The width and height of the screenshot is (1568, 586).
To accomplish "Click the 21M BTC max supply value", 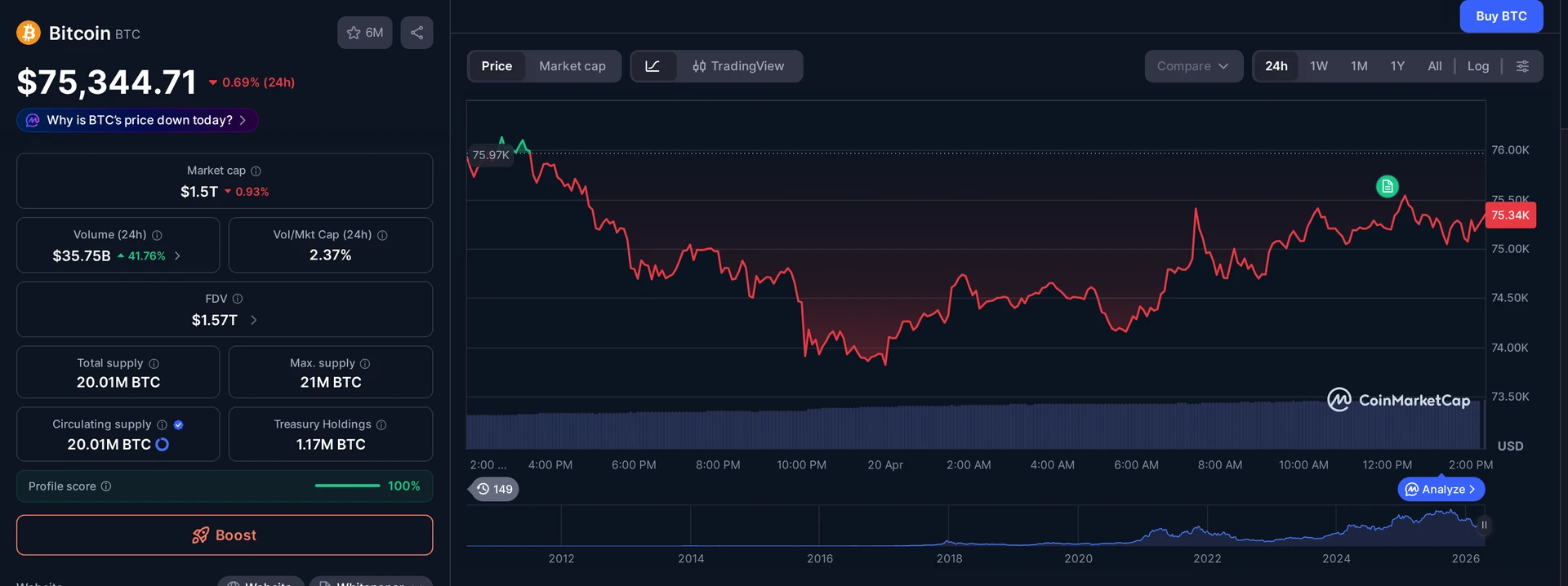I will pos(331,382).
